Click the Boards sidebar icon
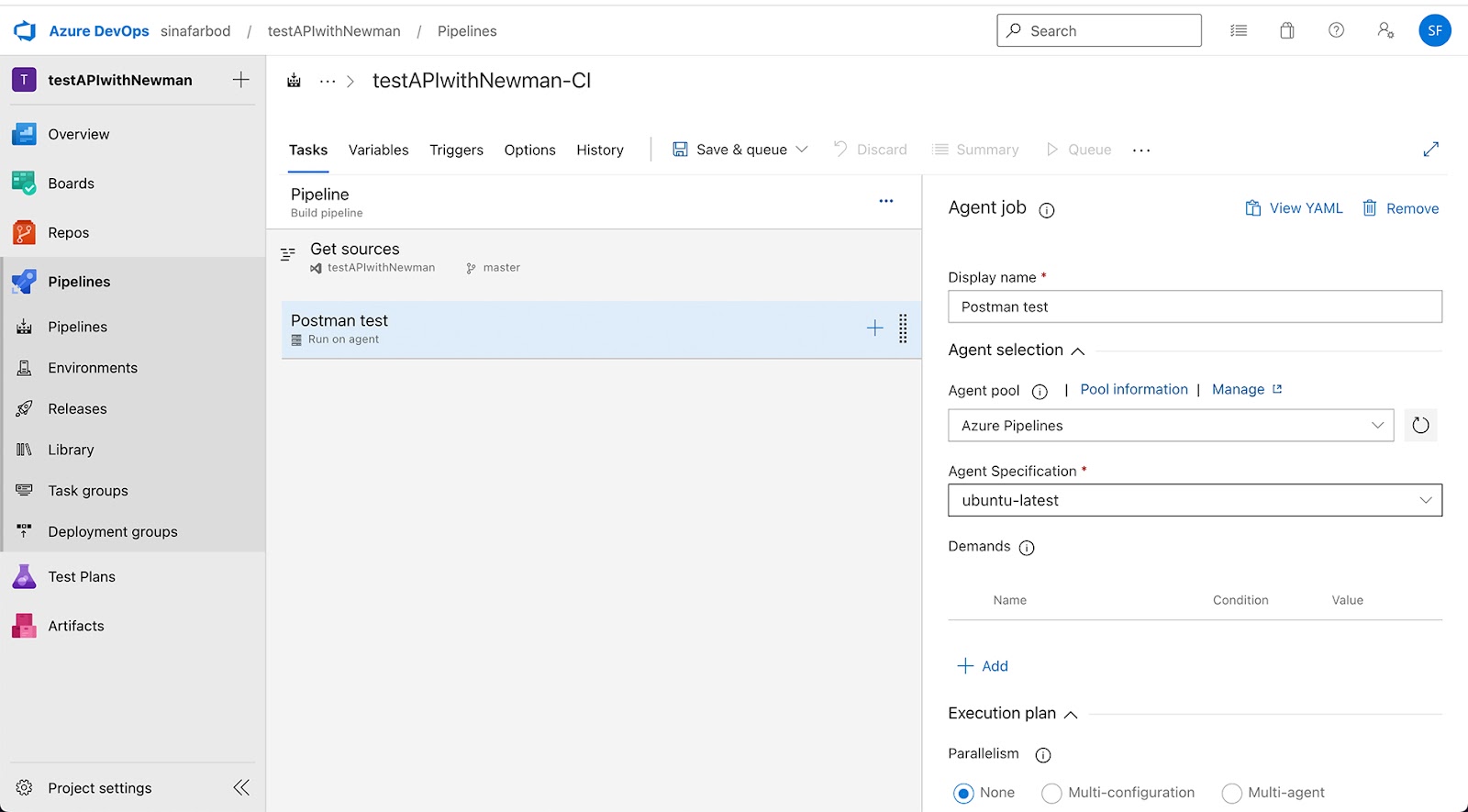The width and height of the screenshot is (1468, 812). (24, 184)
